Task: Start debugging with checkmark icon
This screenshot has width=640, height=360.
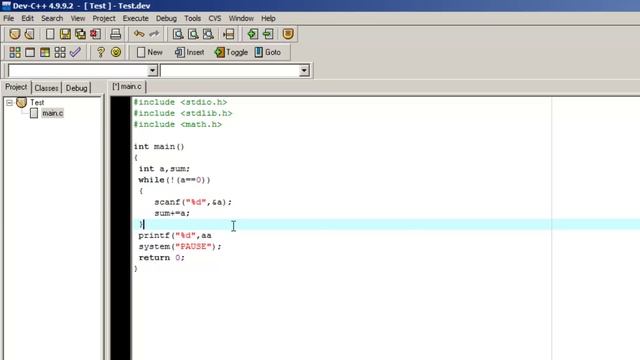Action: pos(75,52)
